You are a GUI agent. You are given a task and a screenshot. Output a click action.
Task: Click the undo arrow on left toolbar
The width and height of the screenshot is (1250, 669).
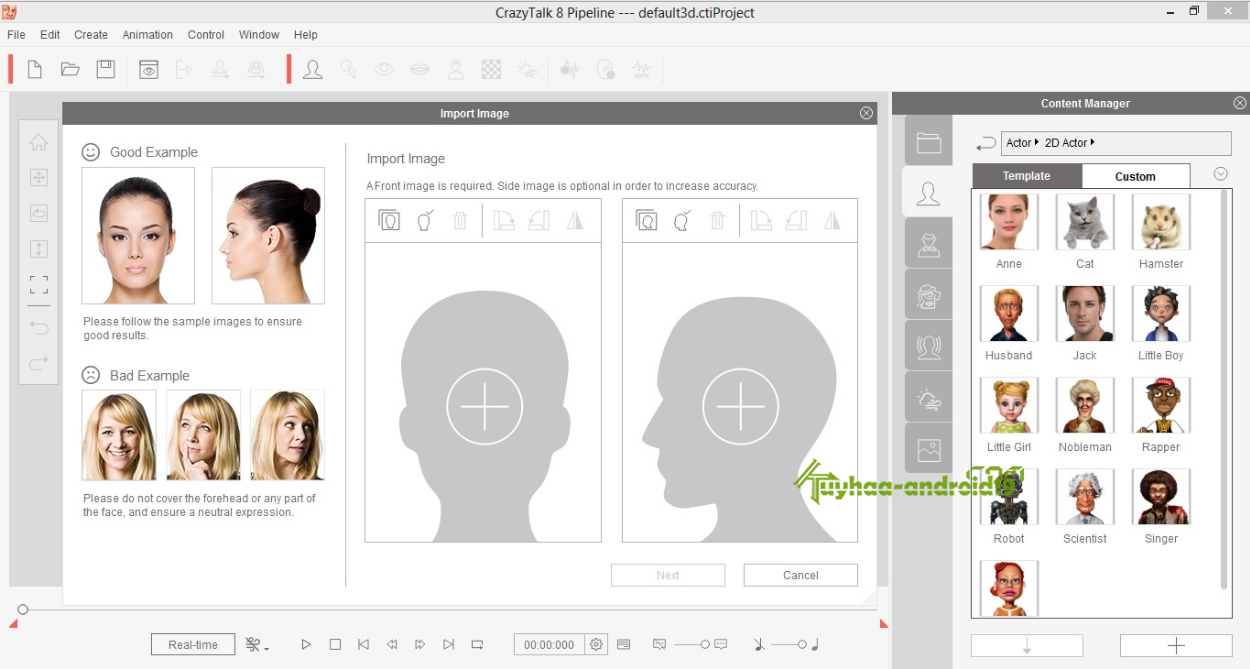click(x=39, y=327)
